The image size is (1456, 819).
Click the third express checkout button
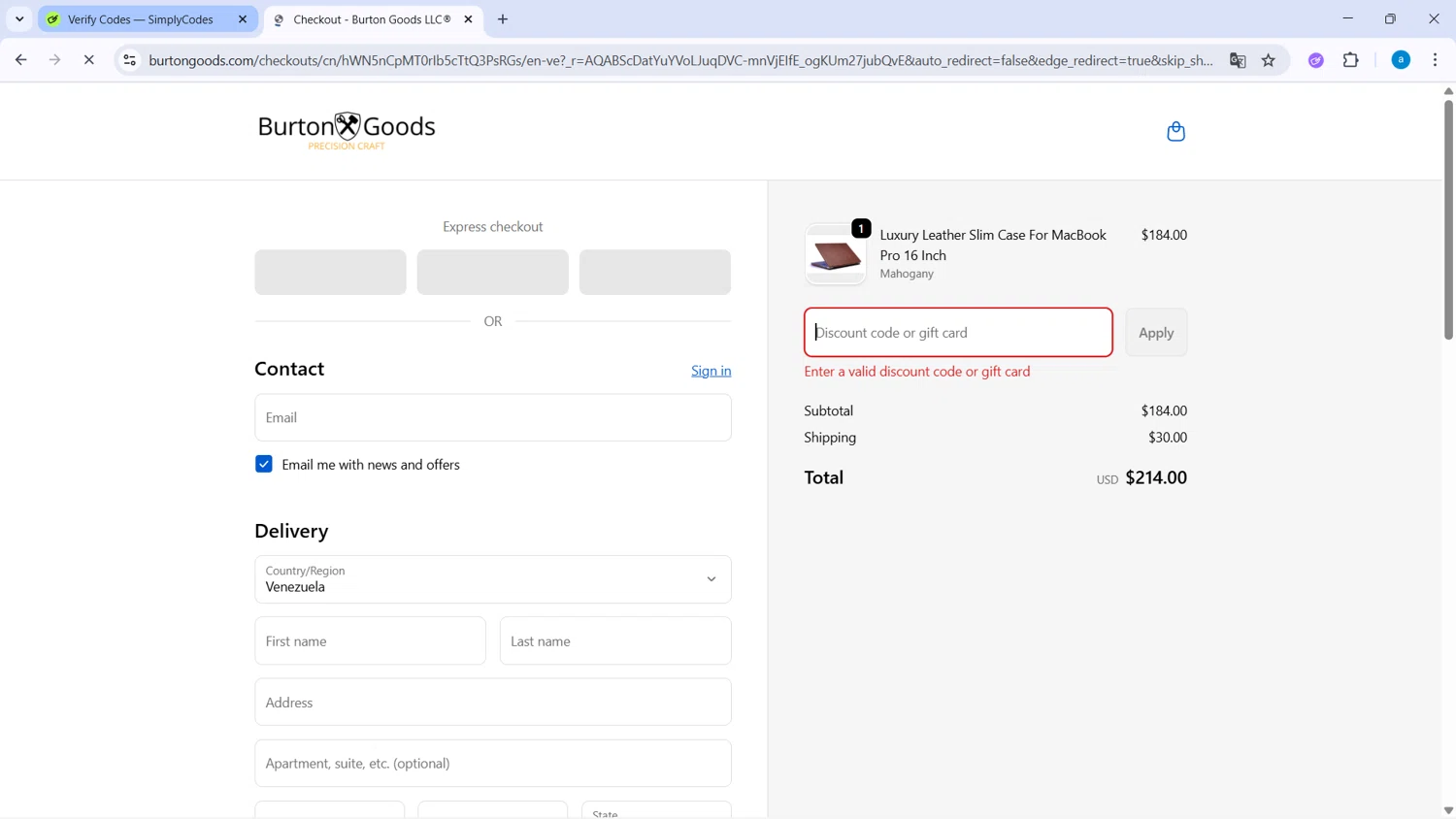pos(655,272)
